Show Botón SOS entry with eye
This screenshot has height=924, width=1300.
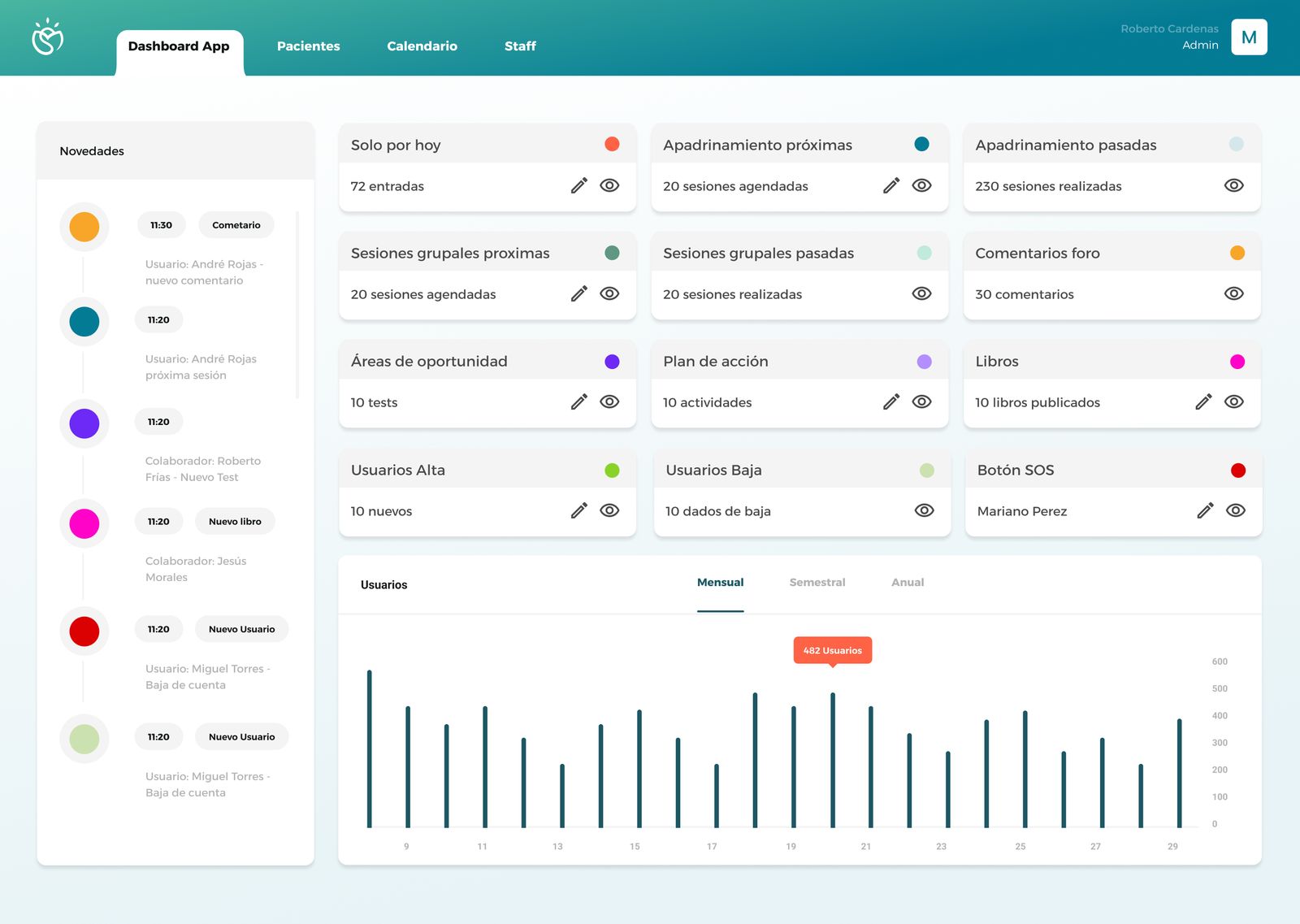pyautogui.click(x=1236, y=510)
